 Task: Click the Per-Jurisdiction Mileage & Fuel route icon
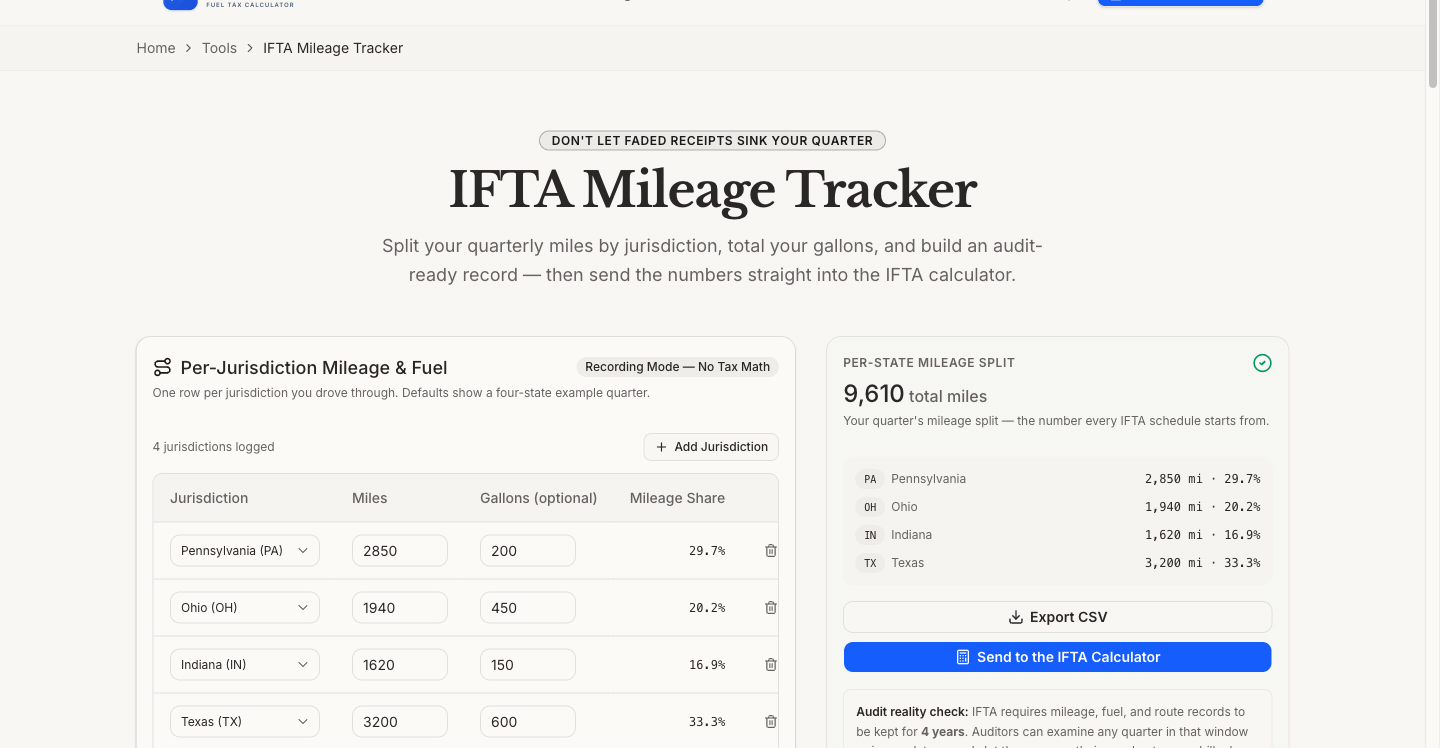click(162, 367)
